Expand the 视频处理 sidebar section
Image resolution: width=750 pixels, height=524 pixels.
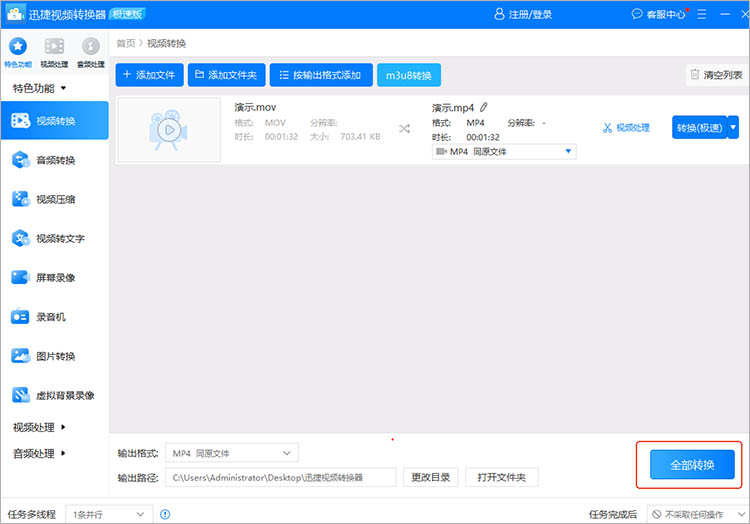[x=39, y=427]
